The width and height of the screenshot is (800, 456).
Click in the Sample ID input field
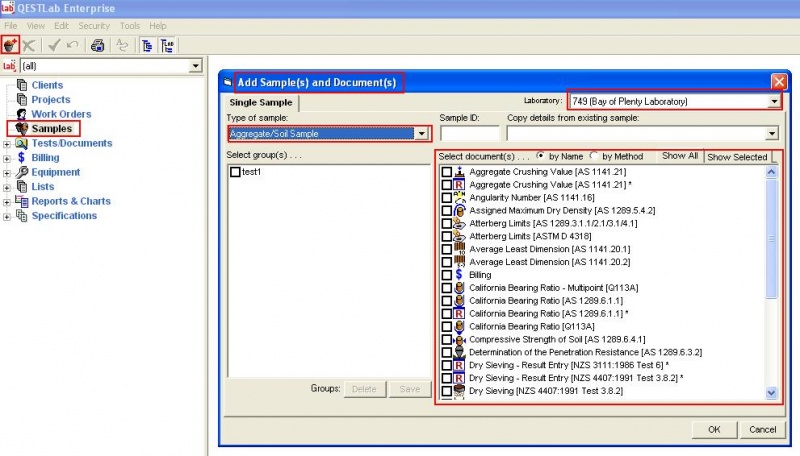(469, 133)
